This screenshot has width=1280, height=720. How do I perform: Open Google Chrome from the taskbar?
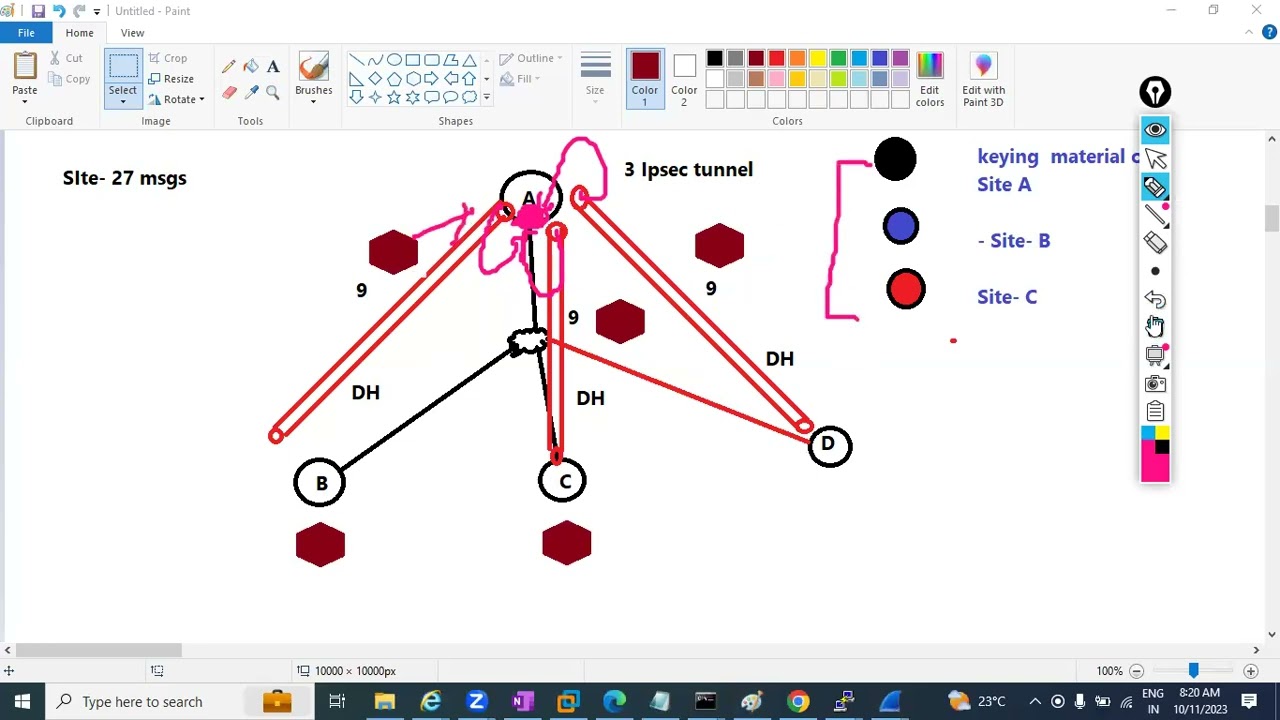[x=798, y=701]
